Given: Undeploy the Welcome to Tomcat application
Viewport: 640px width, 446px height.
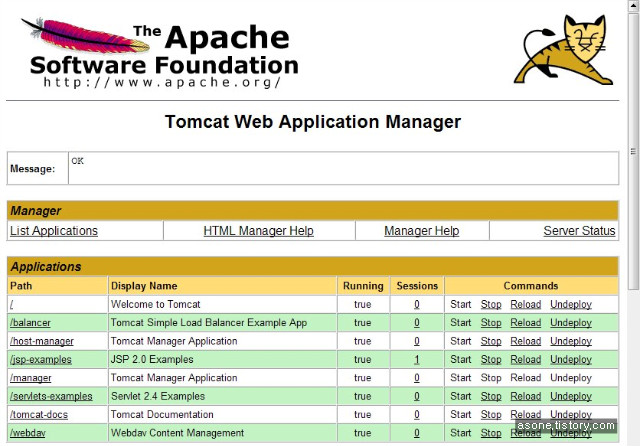Looking at the screenshot, I should 571,304.
